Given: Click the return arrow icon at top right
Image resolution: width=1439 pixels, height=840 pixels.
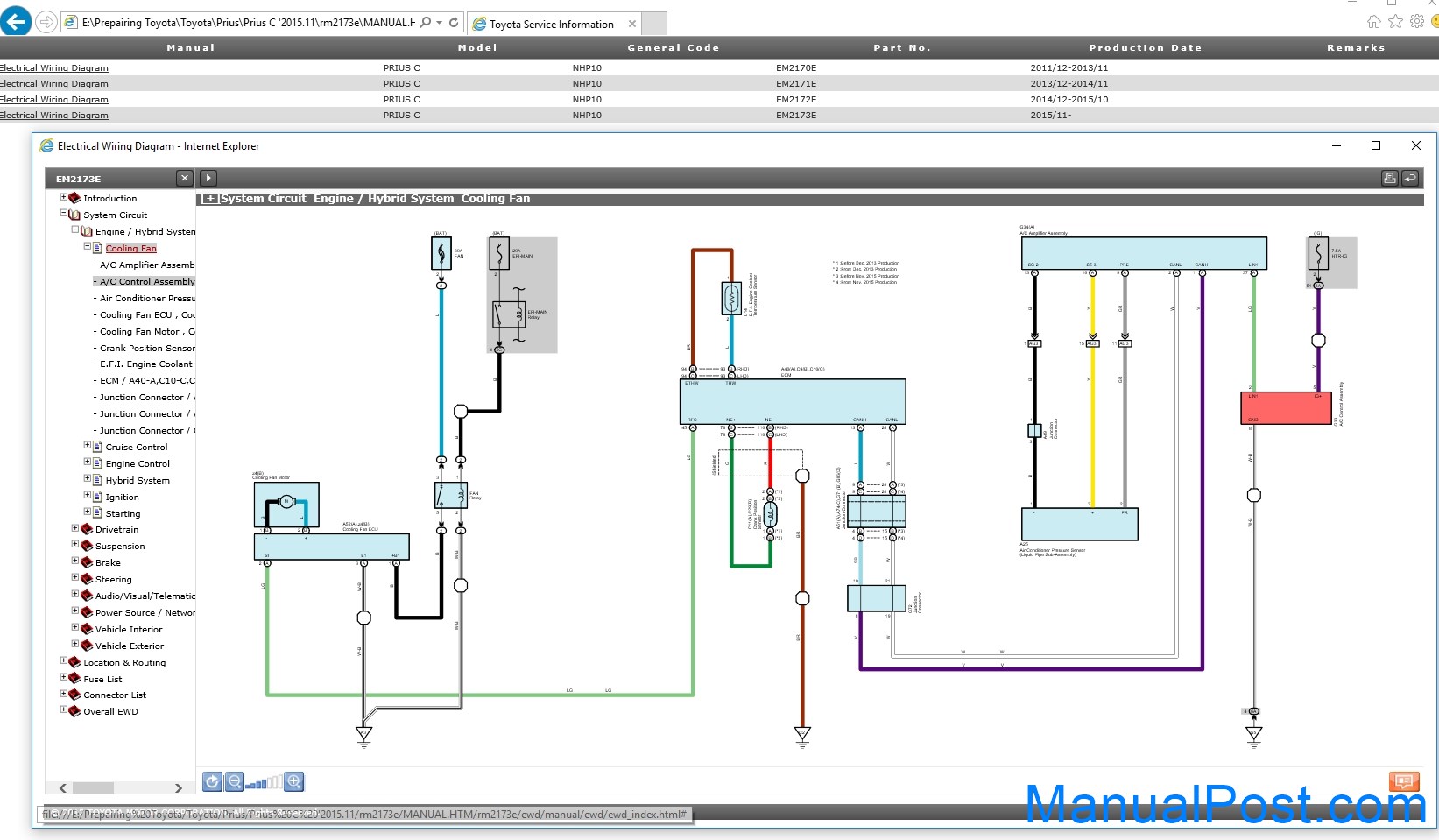Looking at the screenshot, I should point(1410,178).
